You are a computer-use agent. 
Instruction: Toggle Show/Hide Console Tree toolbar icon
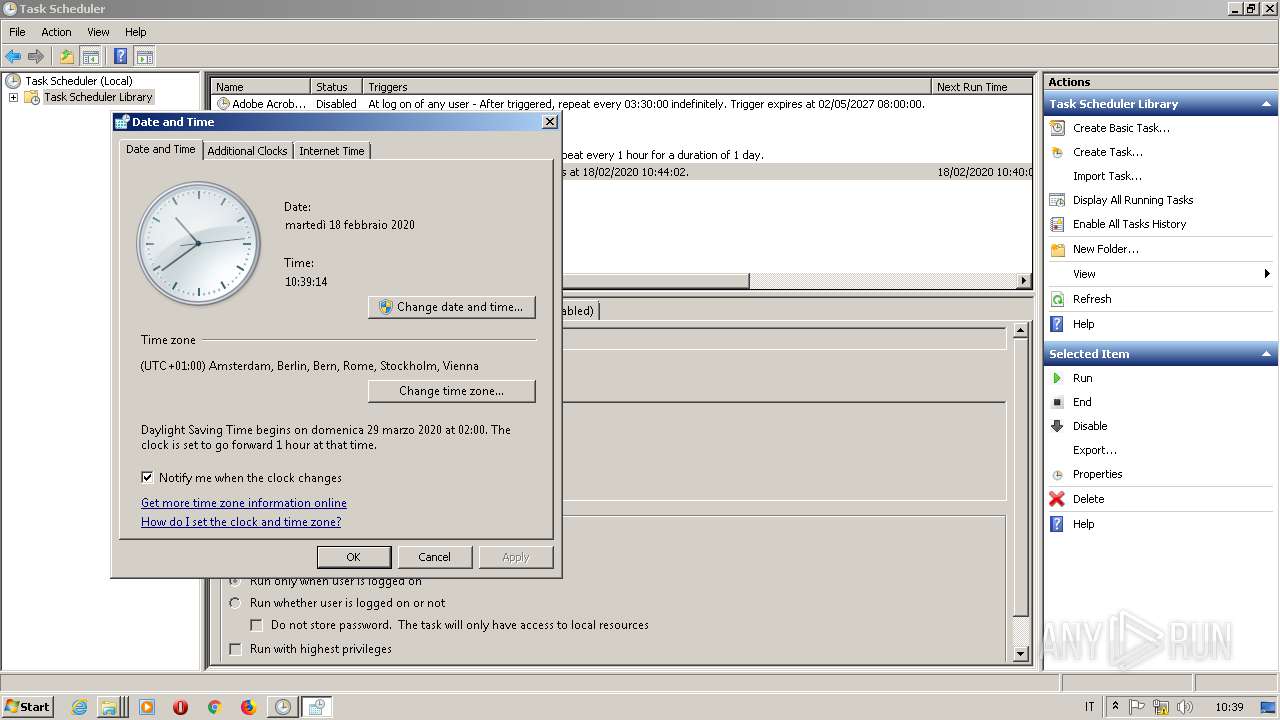(90, 57)
